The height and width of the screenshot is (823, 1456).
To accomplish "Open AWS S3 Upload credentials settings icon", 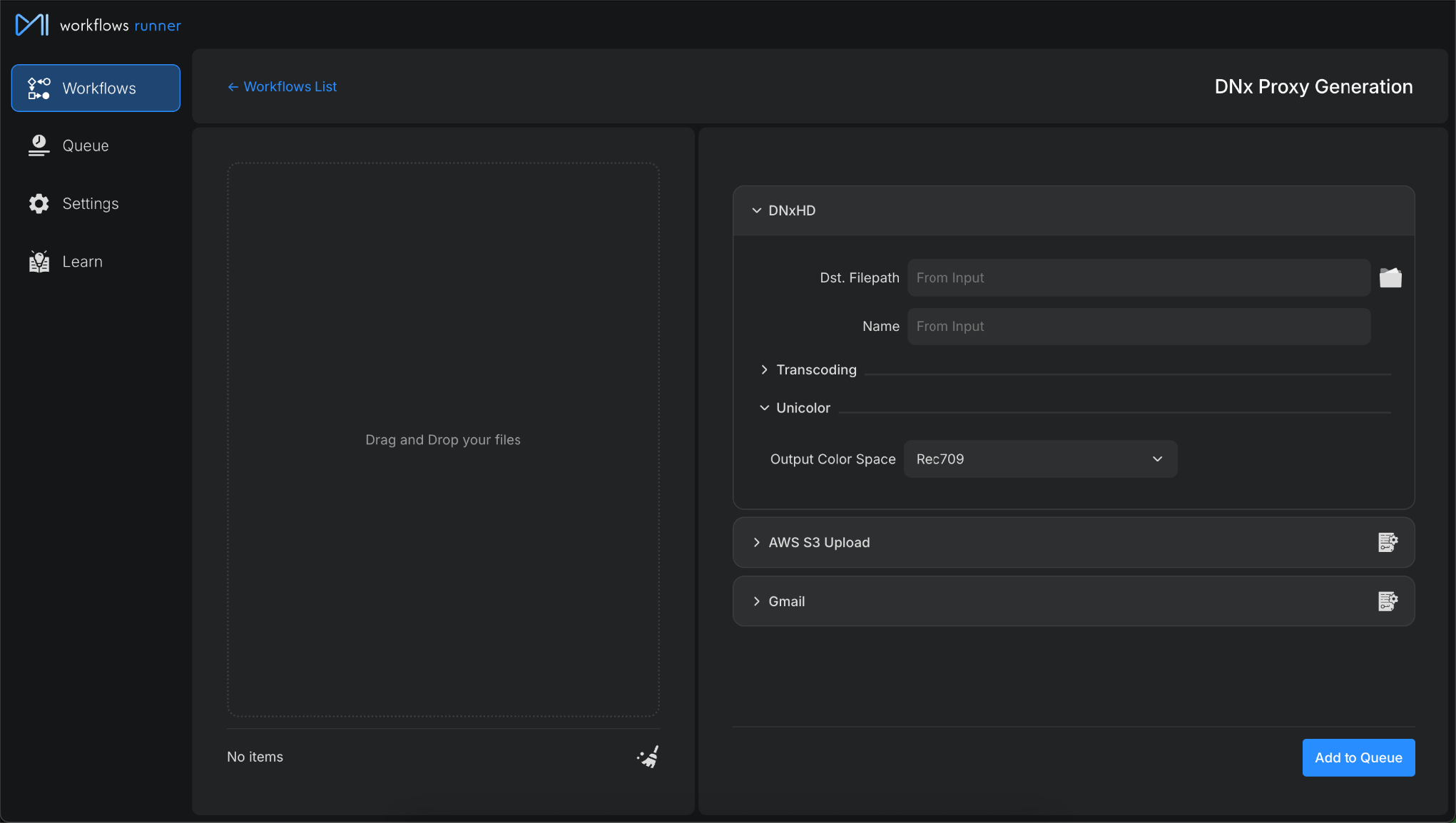I will 1388,542.
